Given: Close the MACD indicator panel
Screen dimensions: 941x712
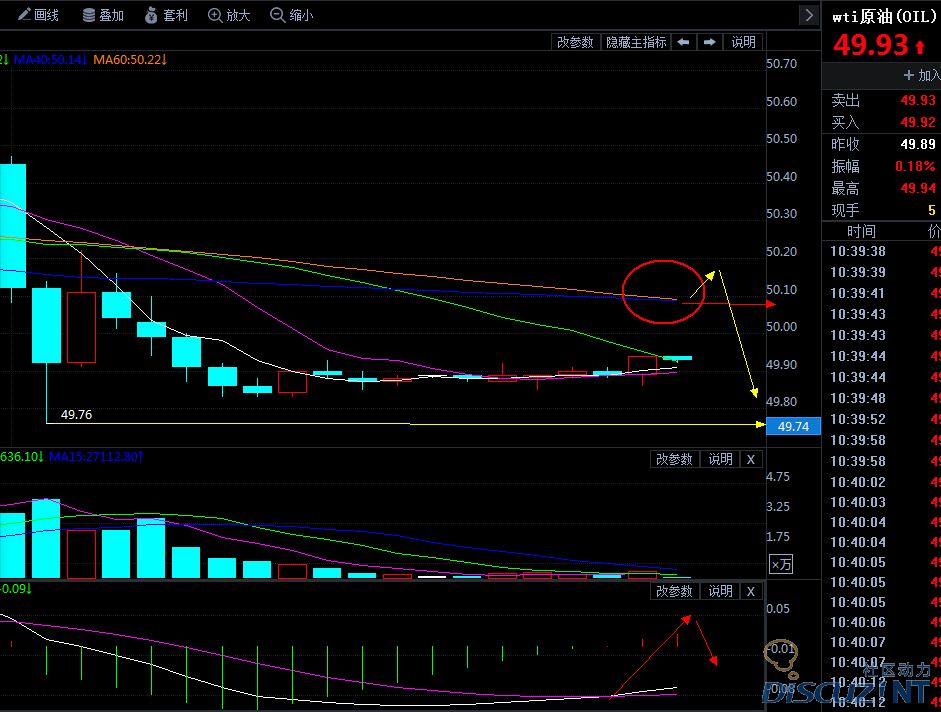Looking at the screenshot, I should [x=751, y=591].
